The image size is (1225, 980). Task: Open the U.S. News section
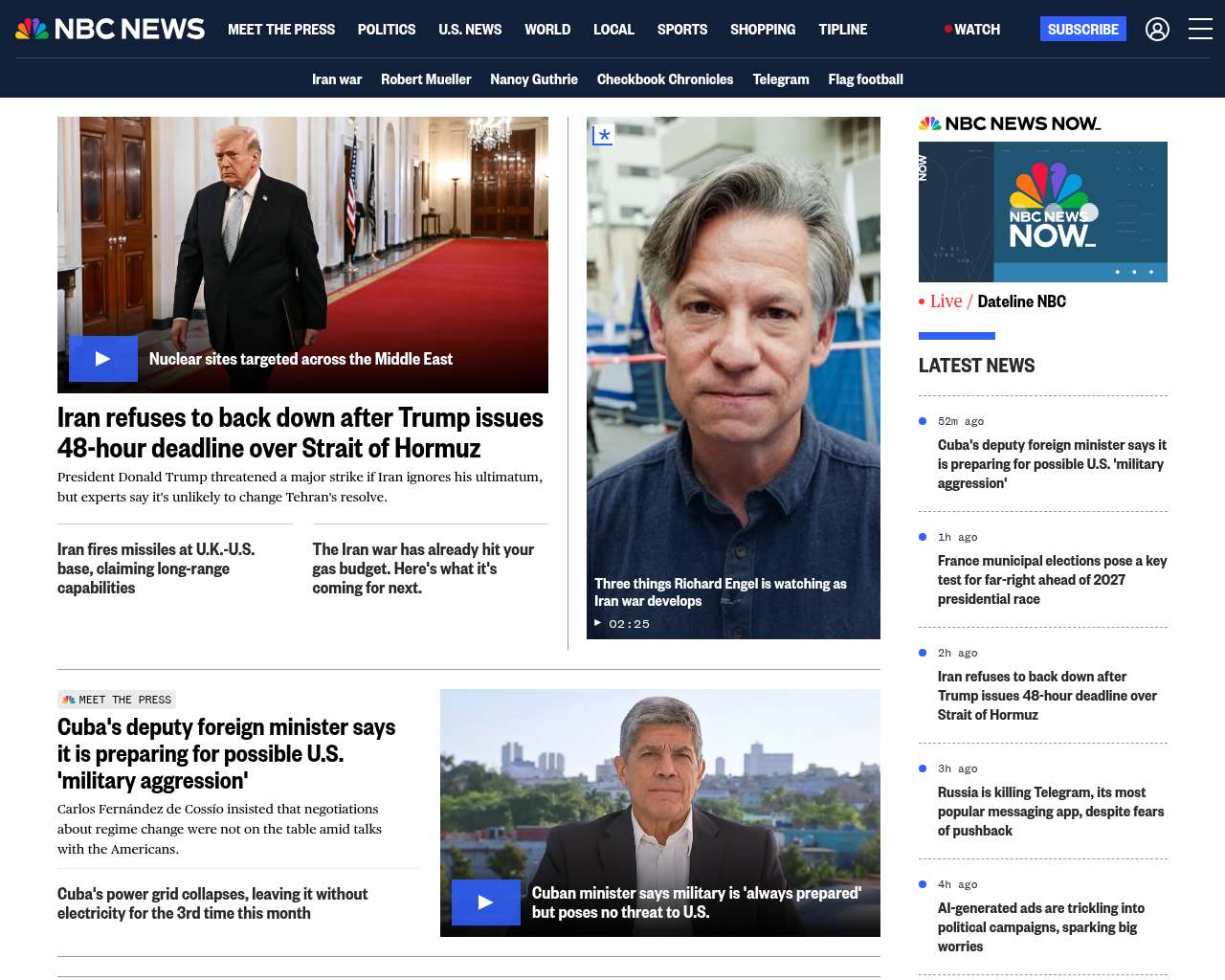(x=470, y=30)
